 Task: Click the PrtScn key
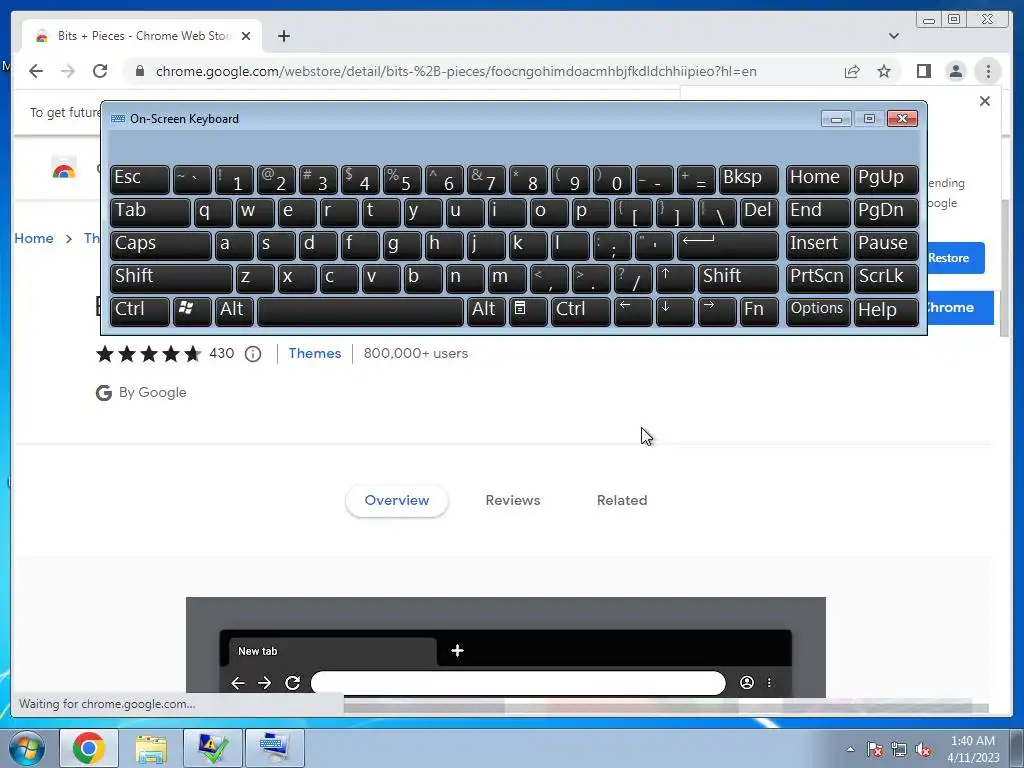[x=818, y=278]
